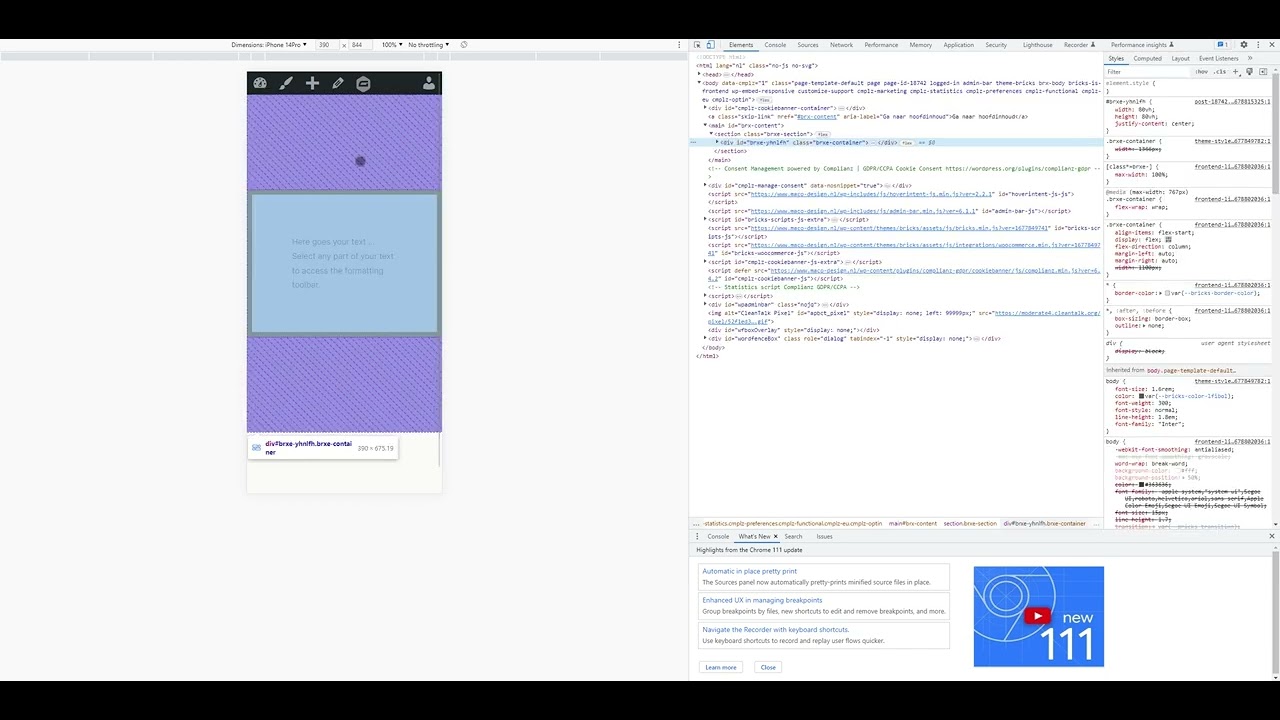Image resolution: width=1280 pixels, height=720 pixels.
Task: Click the section.brxe-section breadcrumb
Action: (970, 523)
